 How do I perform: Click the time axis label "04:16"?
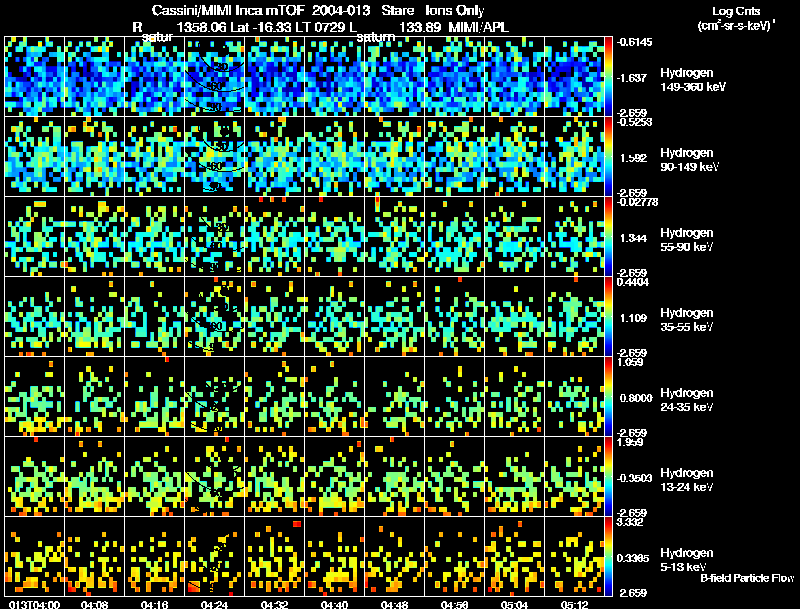tap(154, 604)
